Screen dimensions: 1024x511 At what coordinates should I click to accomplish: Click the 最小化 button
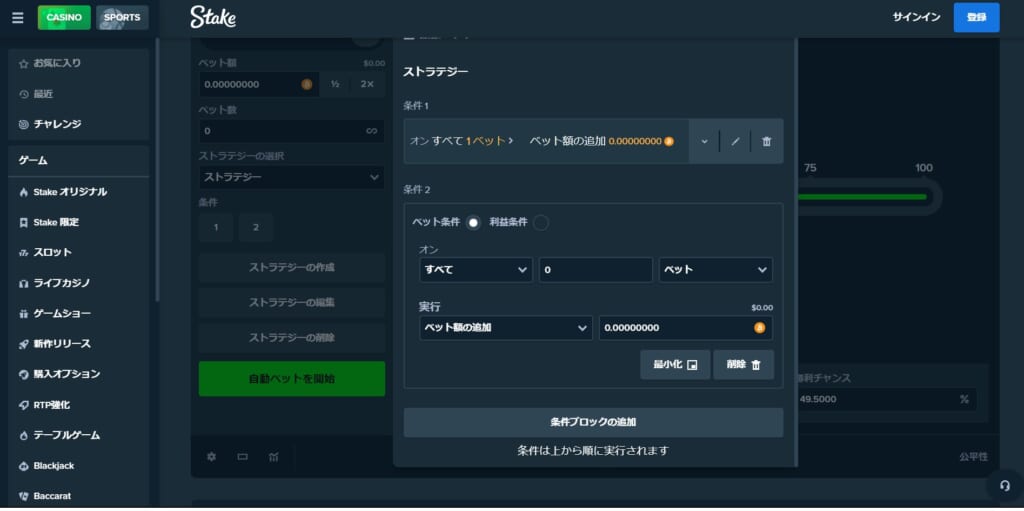[x=675, y=365]
